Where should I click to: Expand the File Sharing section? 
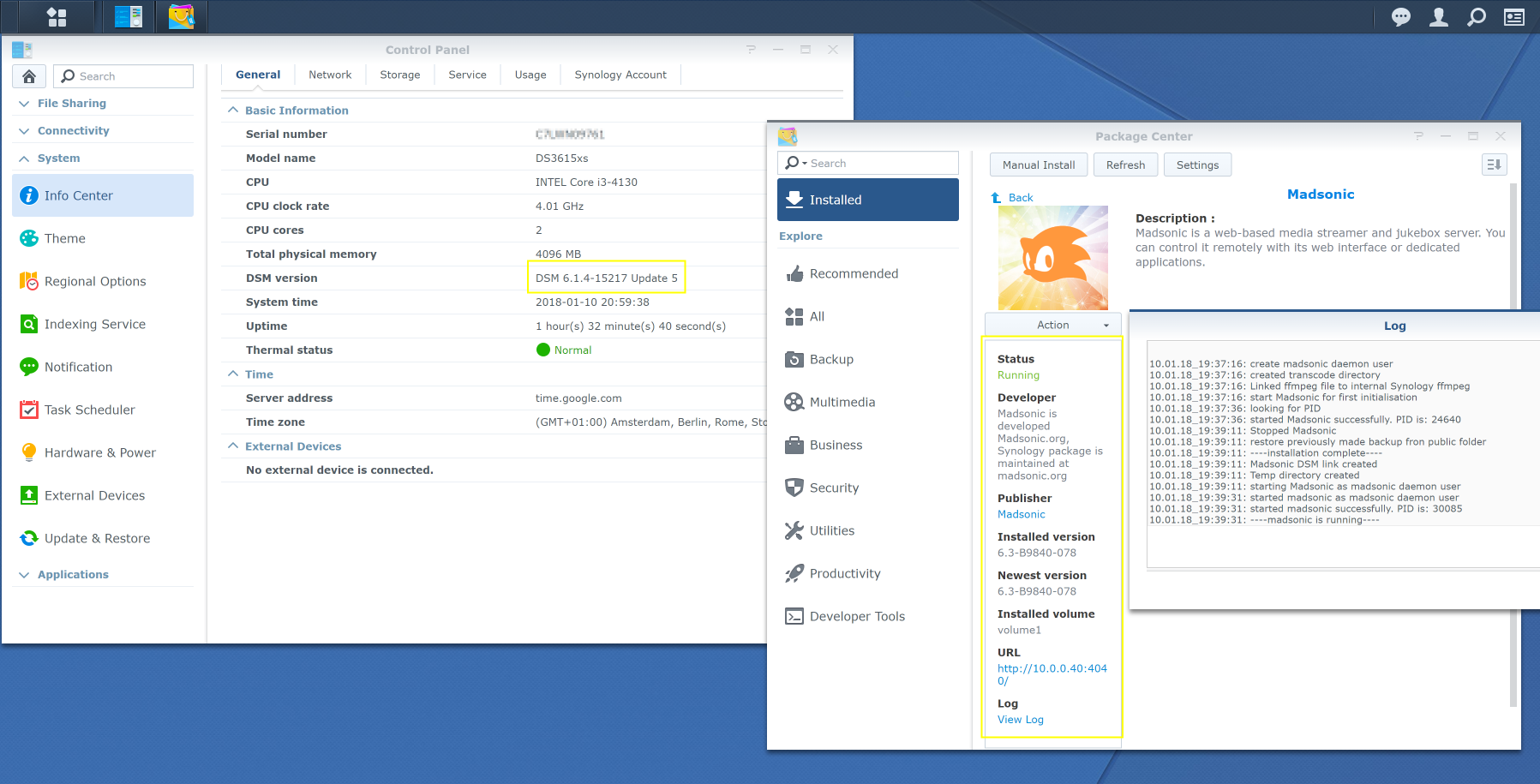pos(72,104)
